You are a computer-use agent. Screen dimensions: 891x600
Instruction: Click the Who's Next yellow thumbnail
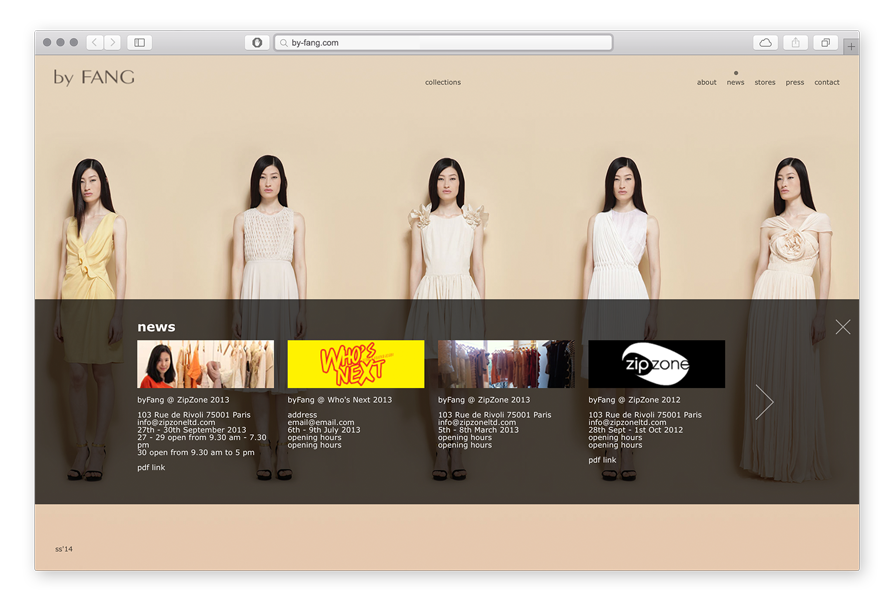[x=356, y=364]
